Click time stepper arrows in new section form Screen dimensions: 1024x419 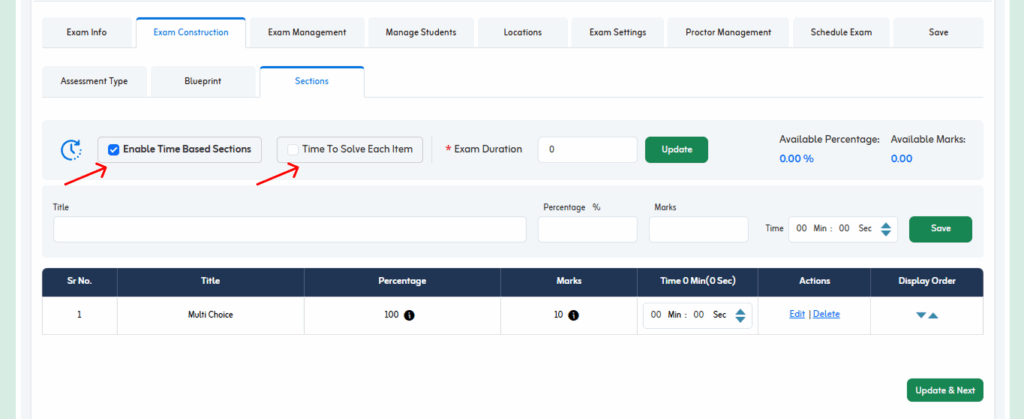click(x=887, y=229)
